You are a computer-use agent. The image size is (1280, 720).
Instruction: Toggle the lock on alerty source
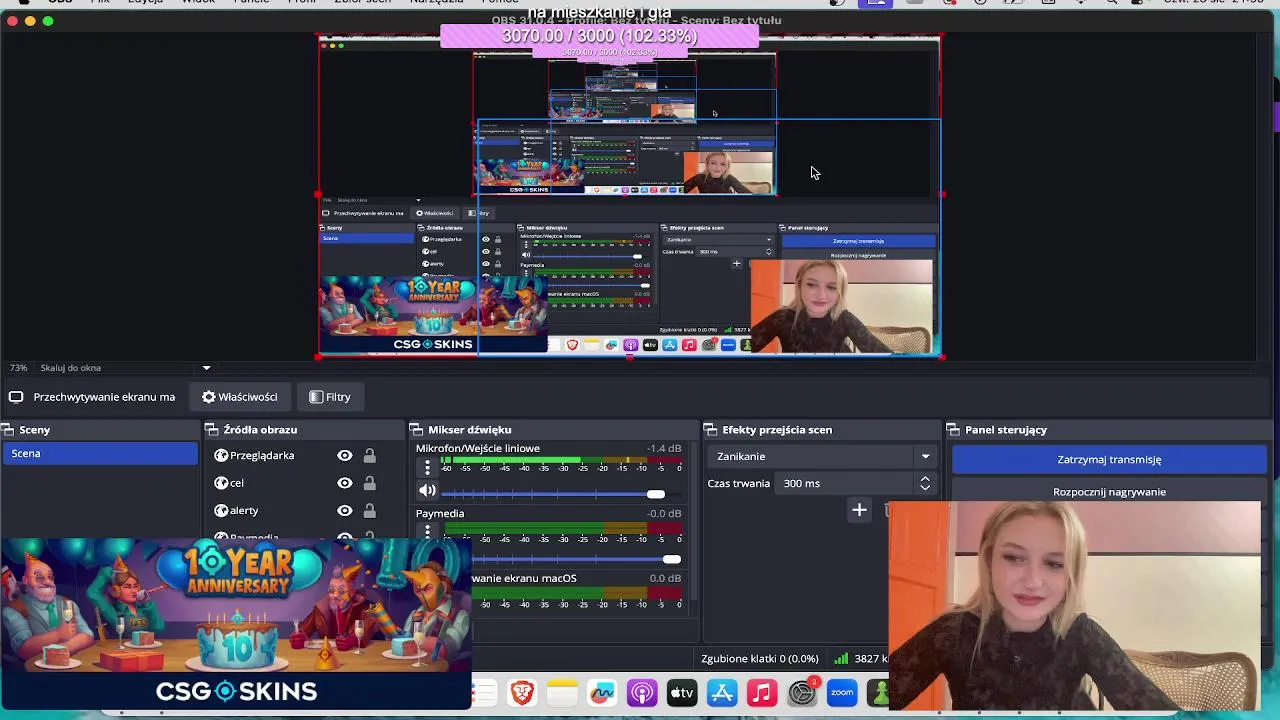coord(369,510)
